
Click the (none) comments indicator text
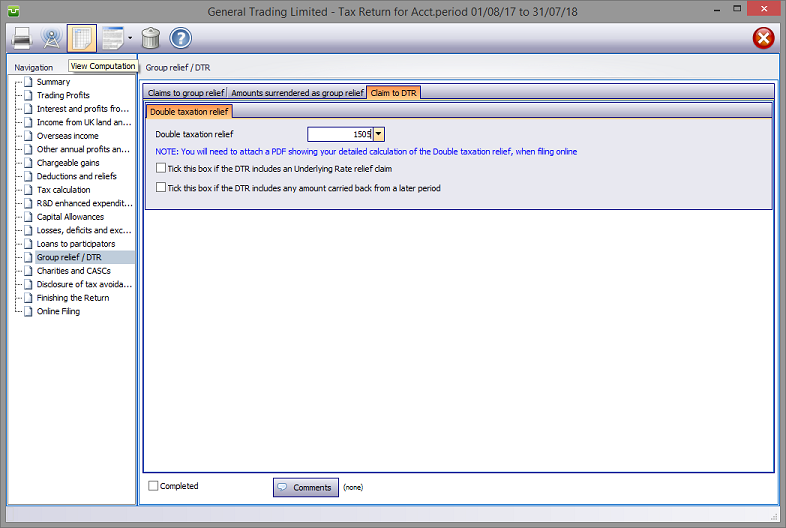(x=353, y=487)
